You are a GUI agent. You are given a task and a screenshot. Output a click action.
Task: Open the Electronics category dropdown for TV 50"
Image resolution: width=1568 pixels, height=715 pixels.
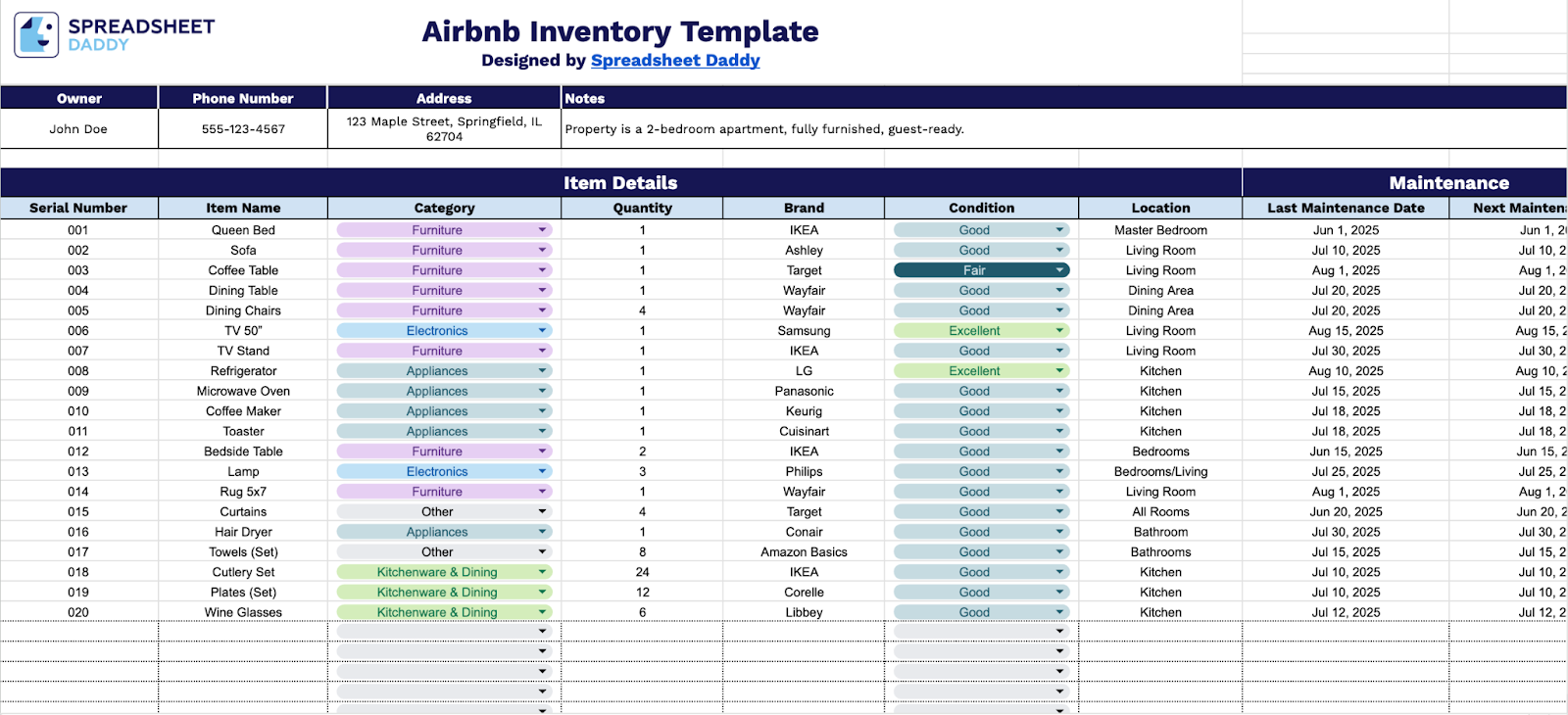tap(542, 331)
